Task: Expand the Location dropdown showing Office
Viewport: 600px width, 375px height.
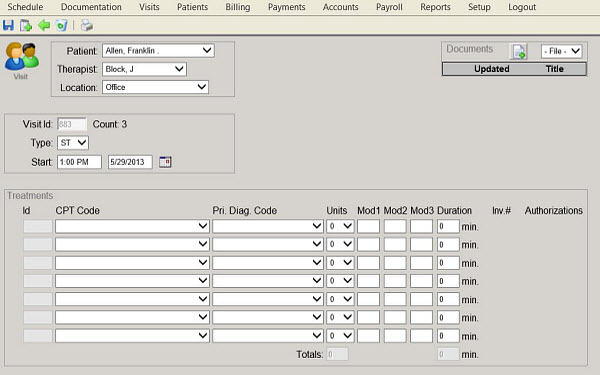Action: (x=155, y=87)
